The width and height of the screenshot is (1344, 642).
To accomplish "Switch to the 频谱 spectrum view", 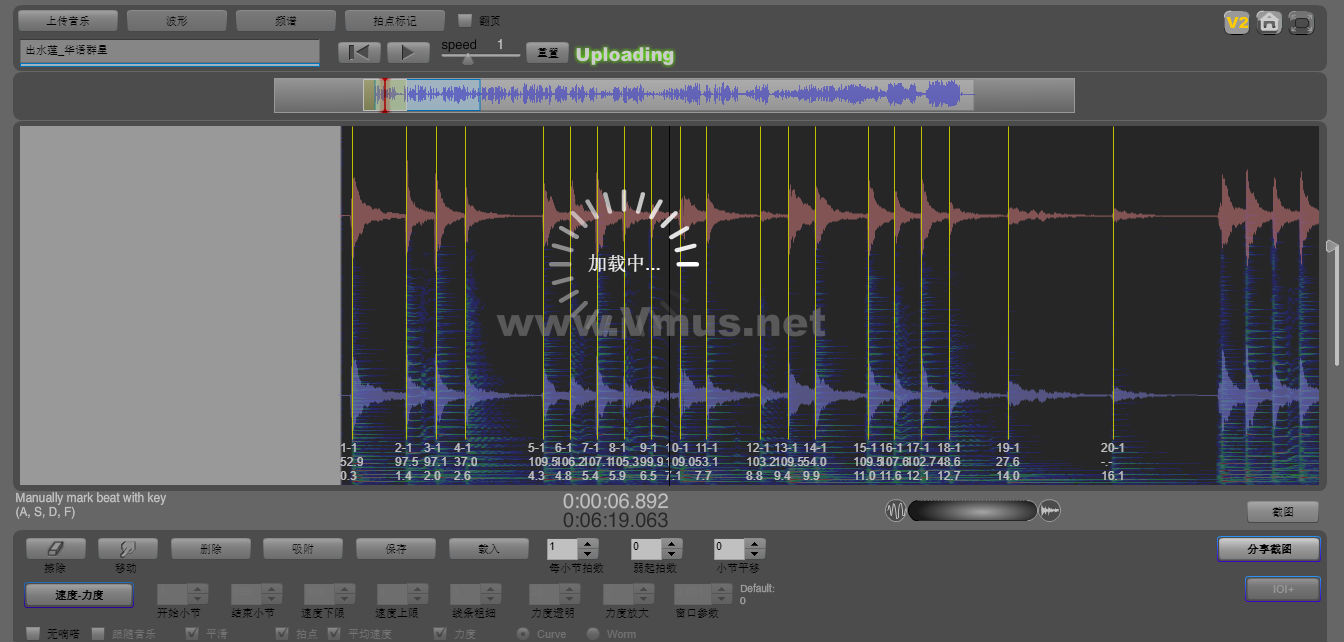I will click(285, 20).
